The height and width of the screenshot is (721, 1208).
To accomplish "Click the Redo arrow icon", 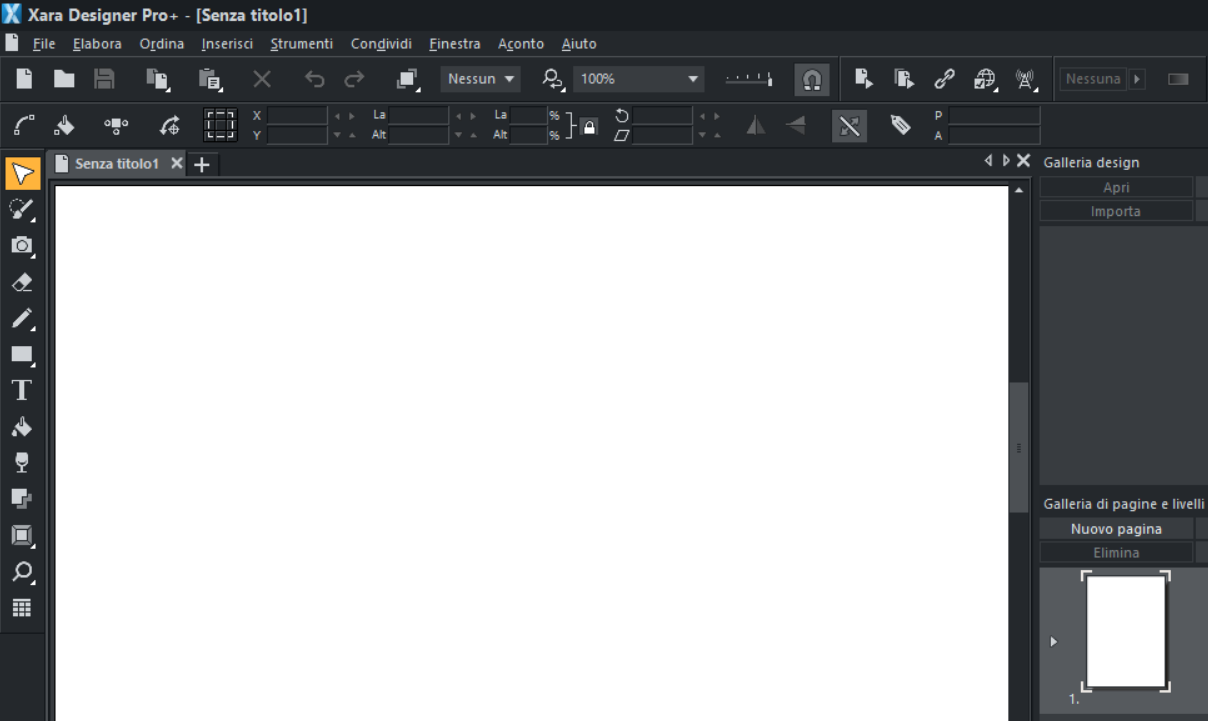I will click(354, 79).
